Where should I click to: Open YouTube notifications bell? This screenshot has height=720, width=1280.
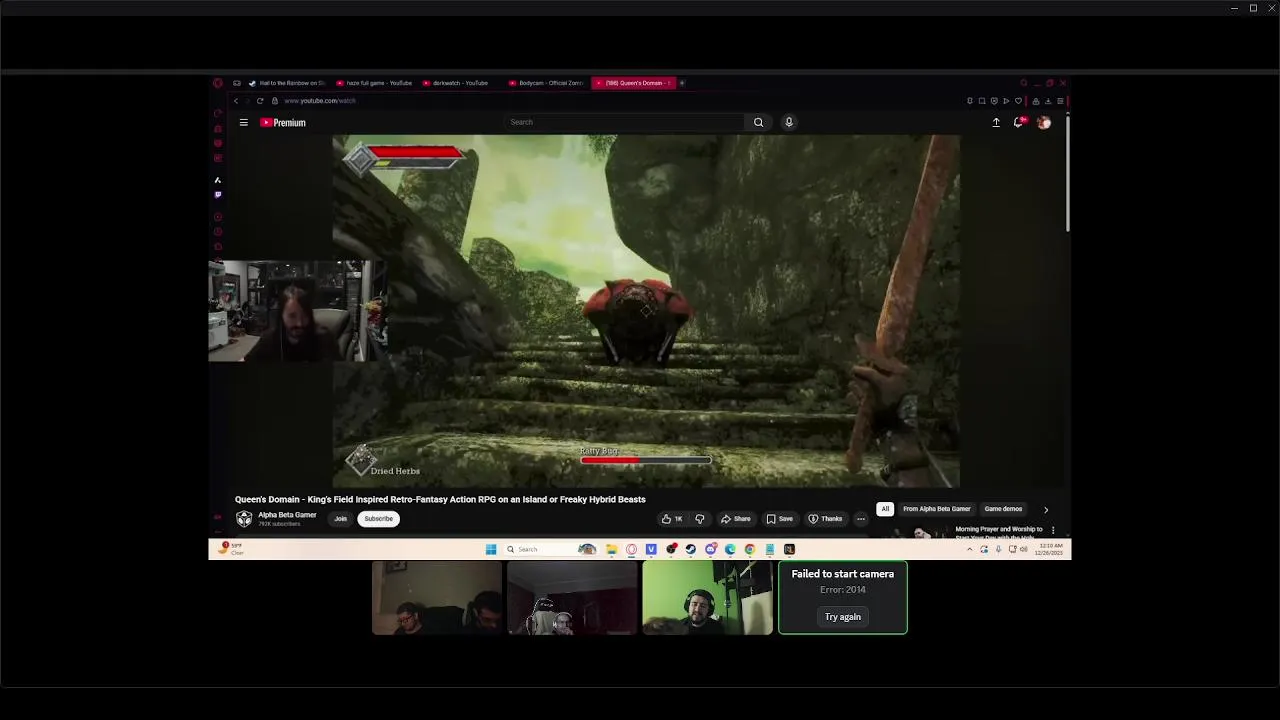point(1019,122)
